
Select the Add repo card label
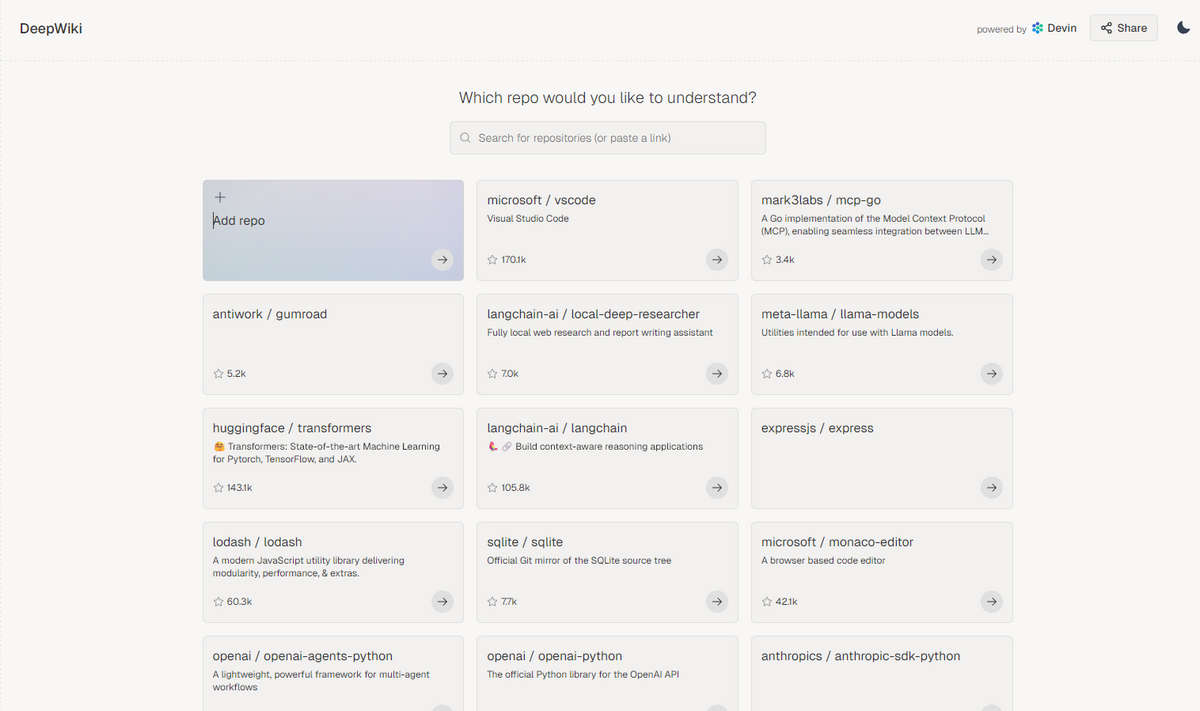pyautogui.click(x=239, y=221)
